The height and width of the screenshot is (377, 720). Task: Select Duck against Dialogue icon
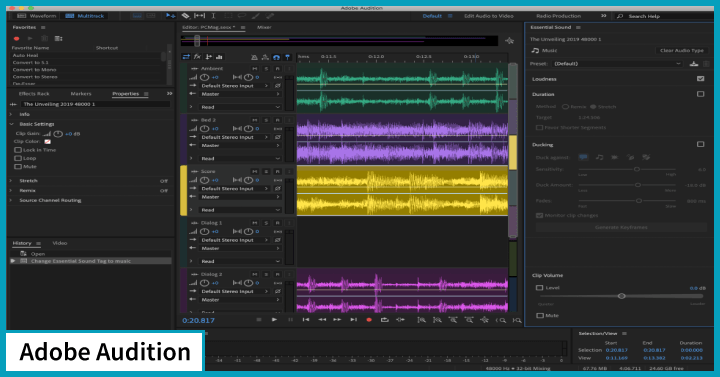coord(583,157)
